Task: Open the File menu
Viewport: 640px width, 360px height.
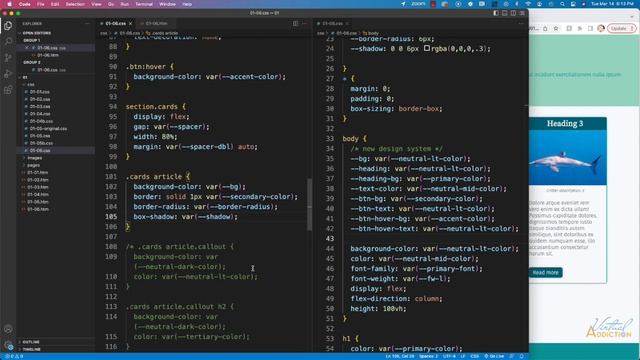Action: coord(40,4)
